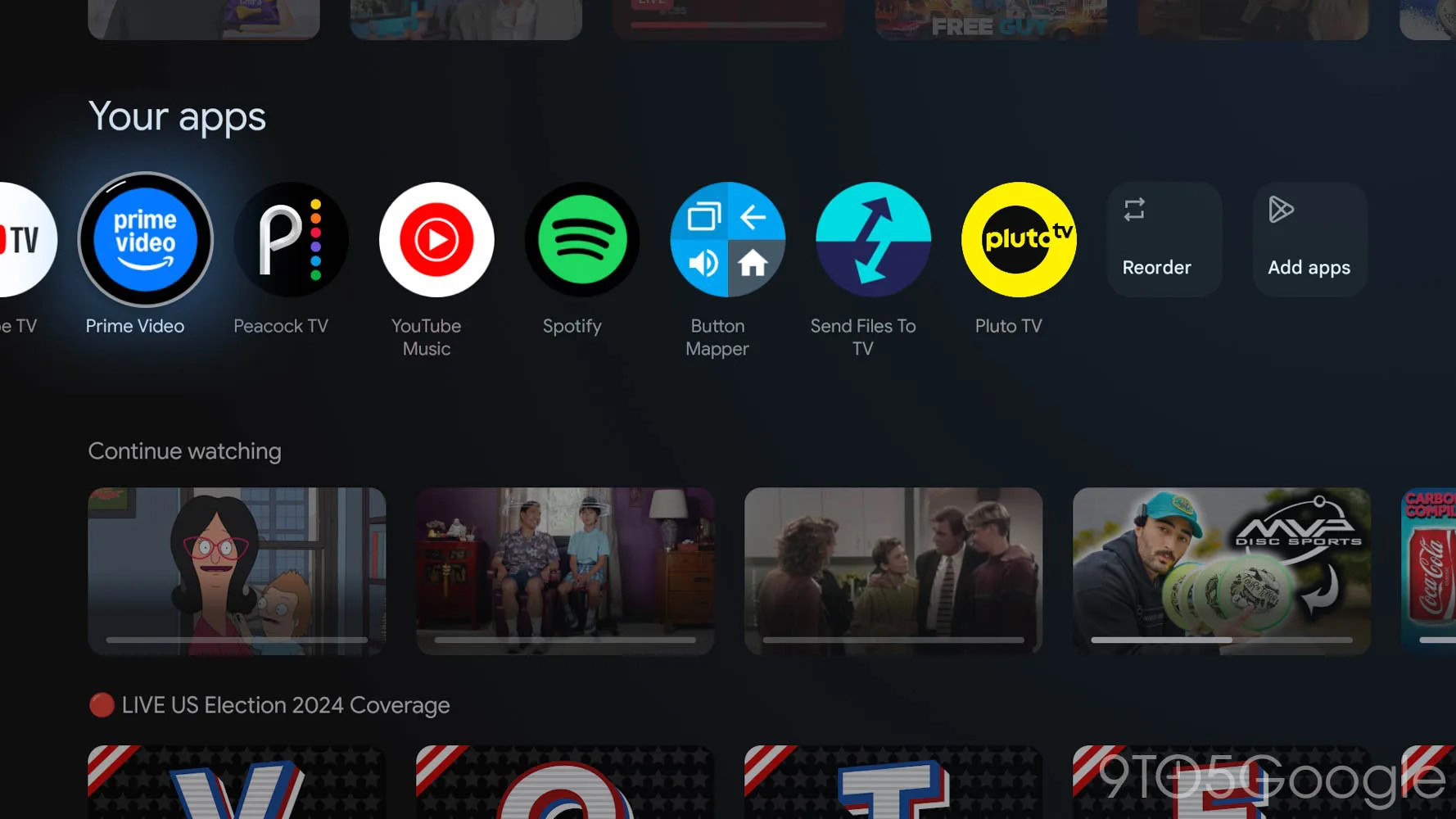Resume the show with two seated men

[565, 571]
